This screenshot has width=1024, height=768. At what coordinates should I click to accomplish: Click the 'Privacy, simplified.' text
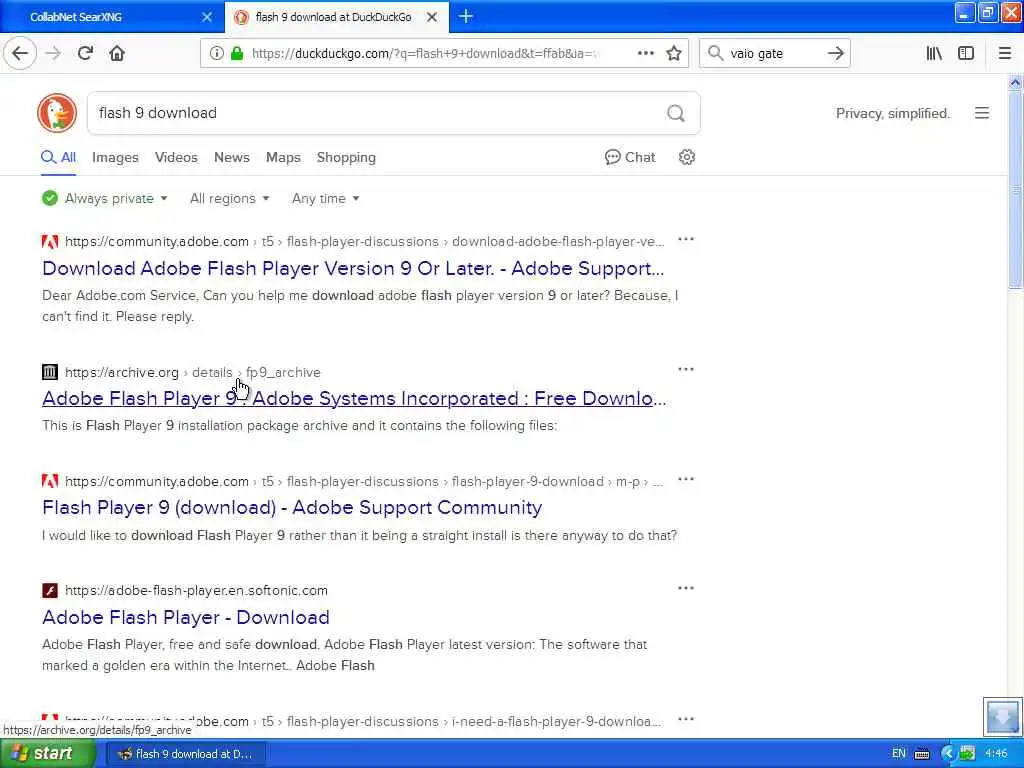point(892,113)
